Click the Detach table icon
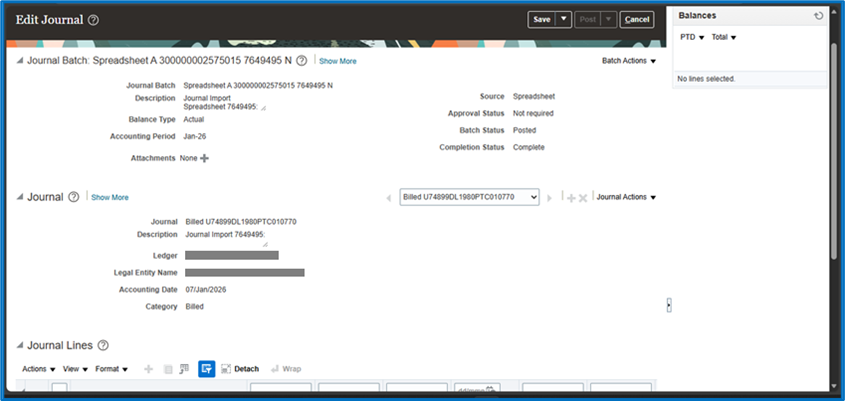The height and width of the screenshot is (401, 845). click(x=226, y=369)
